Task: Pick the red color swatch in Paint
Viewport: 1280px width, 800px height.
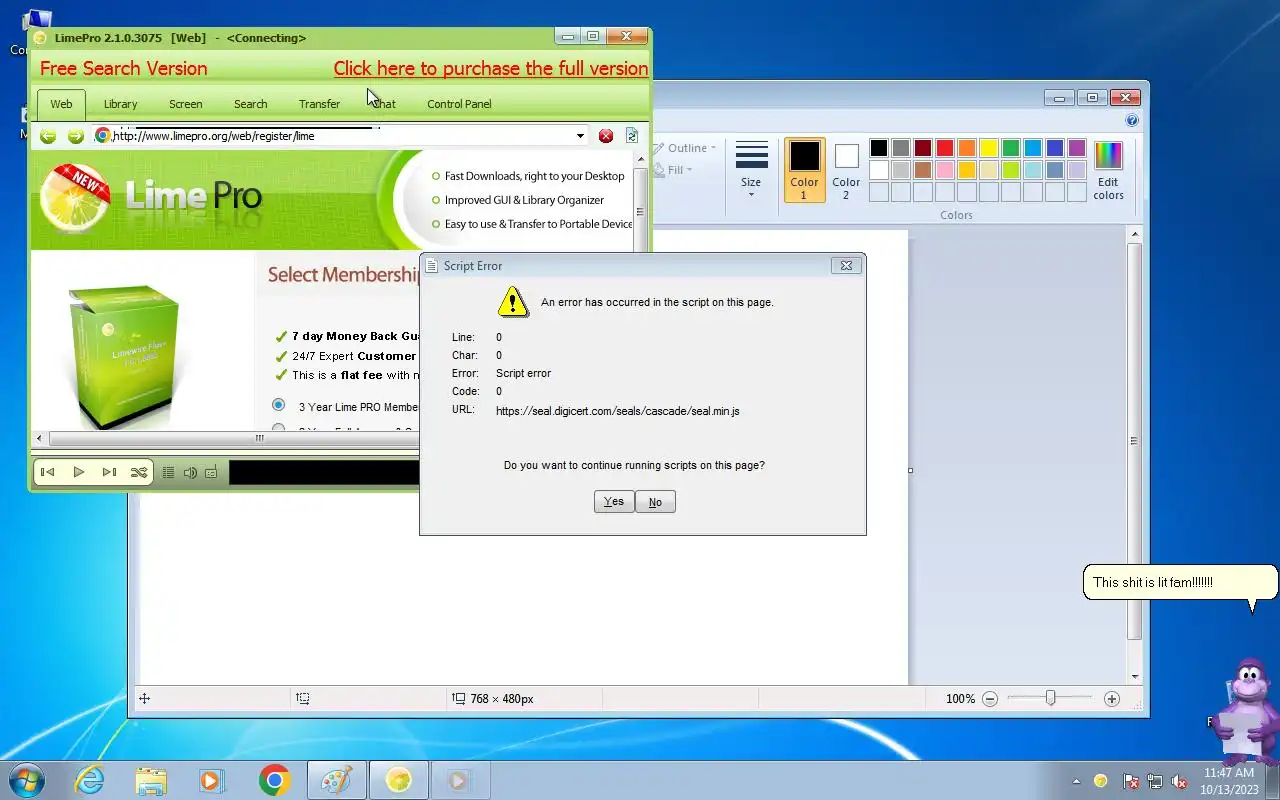Action: [944, 148]
